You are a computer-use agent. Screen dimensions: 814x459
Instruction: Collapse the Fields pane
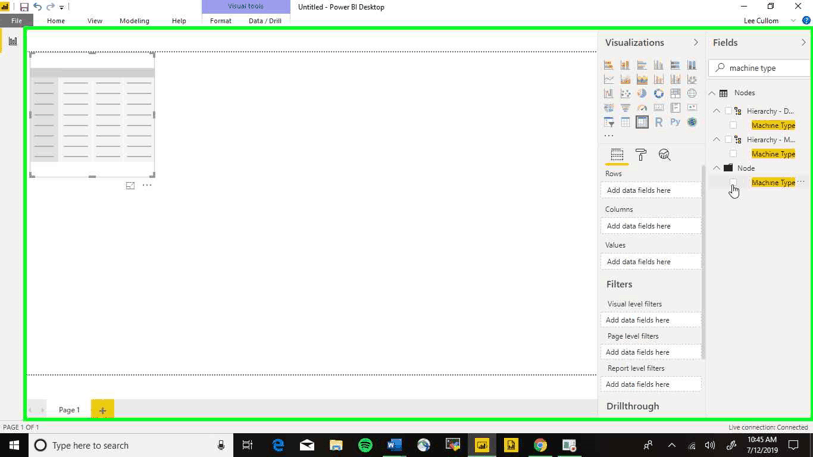(803, 43)
